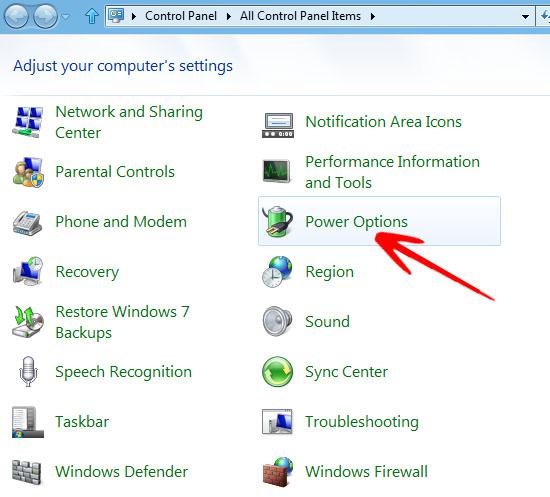Click the Parental Controls icon
This screenshot has height=497, width=550.
28,172
